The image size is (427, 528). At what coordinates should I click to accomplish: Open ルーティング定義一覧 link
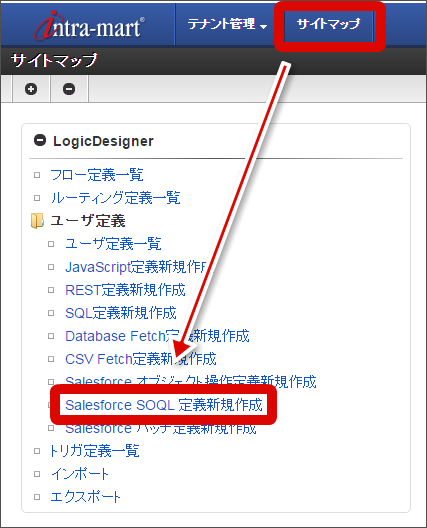pos(116,198)
